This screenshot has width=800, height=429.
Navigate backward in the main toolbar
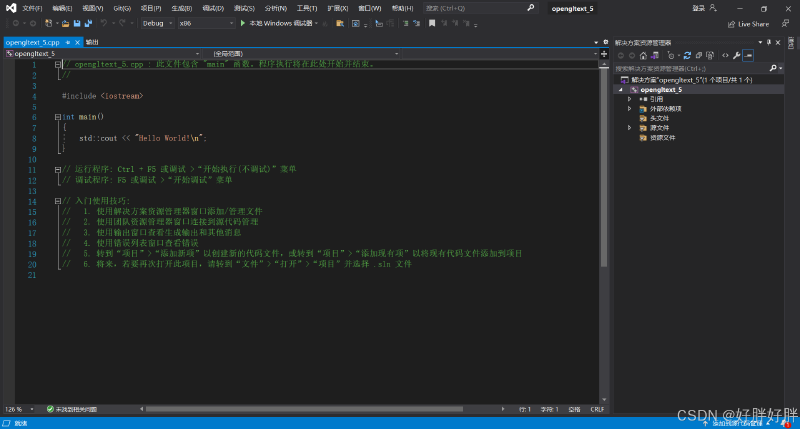(16, 23)
